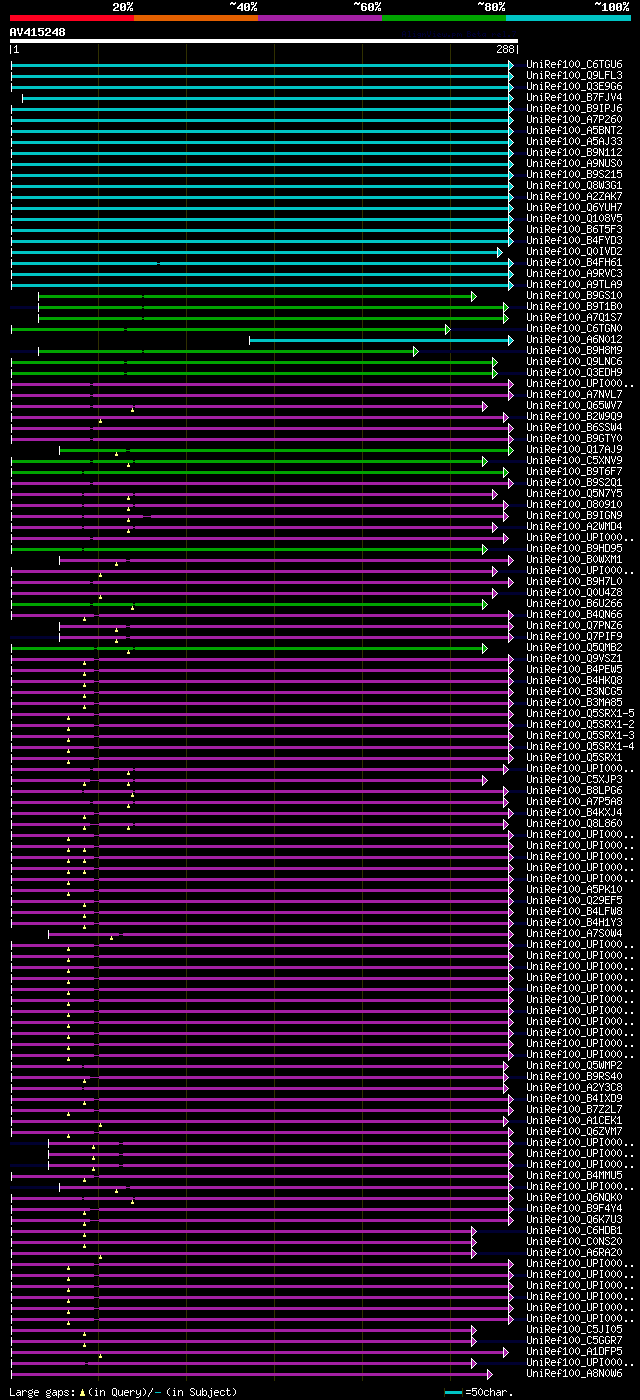Select label UniRef100_A6RA20
The width and height of the screenshot is (640, 1400).
click(x=574, y=1252)
